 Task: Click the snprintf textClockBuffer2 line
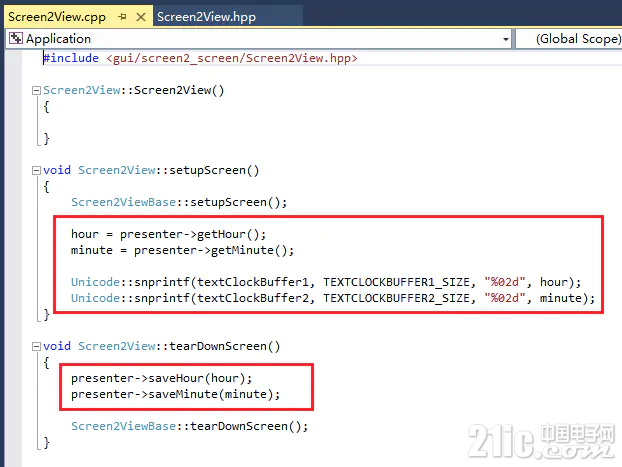point(333,298)
